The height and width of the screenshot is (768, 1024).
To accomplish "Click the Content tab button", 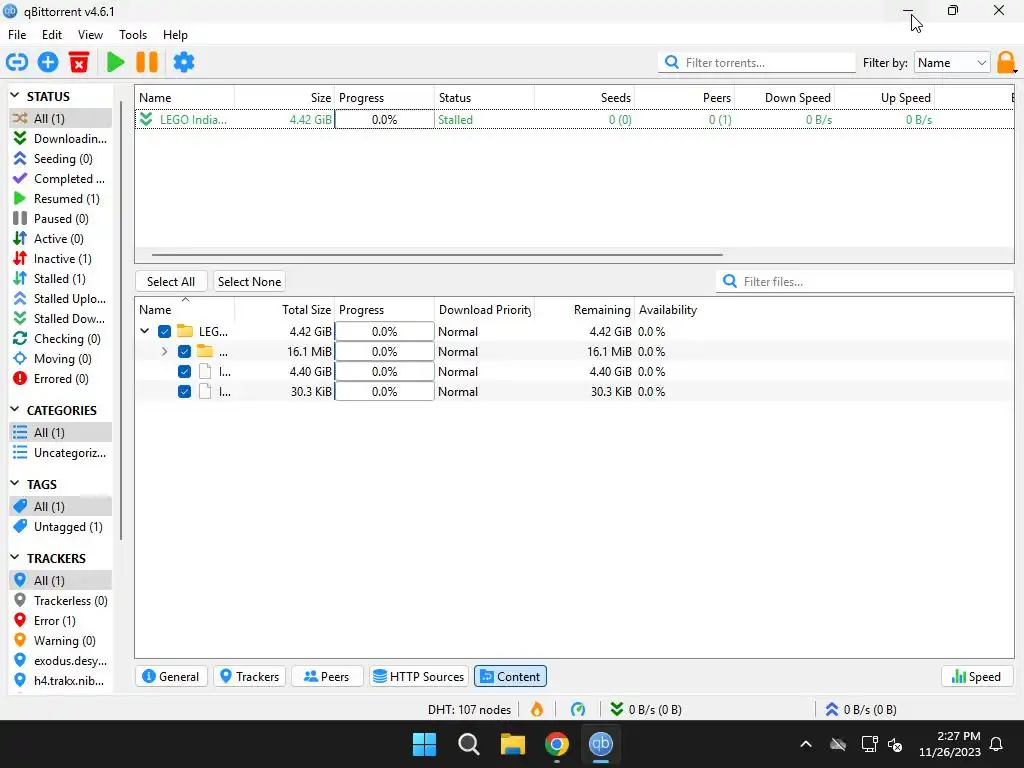I will pos(511,677).
